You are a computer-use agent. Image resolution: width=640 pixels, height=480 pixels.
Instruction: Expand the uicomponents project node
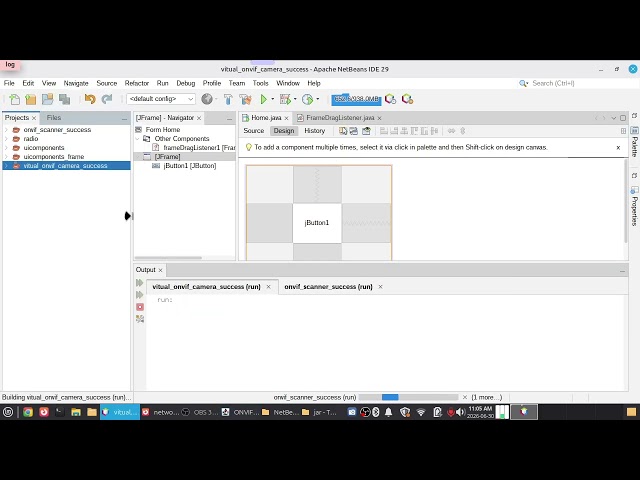(x=6, y=148)
